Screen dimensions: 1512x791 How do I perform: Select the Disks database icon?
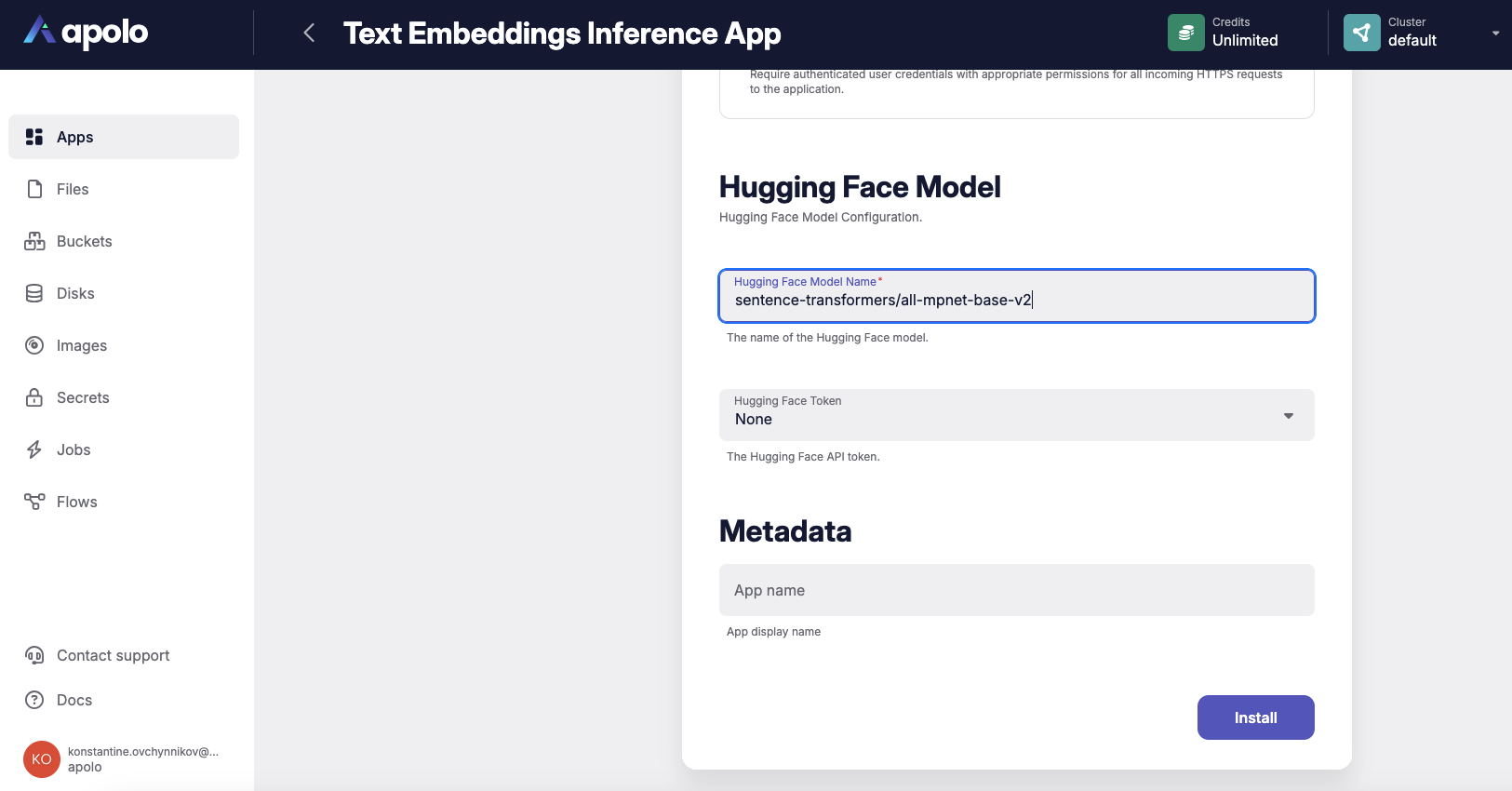pos(34,293)
